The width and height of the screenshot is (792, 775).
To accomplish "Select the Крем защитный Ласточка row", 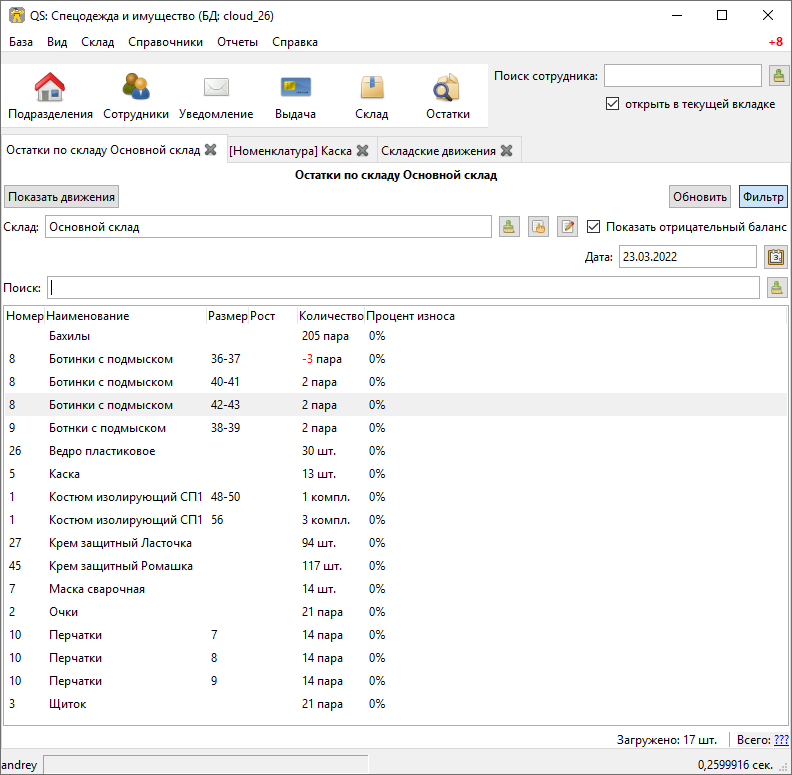I will (395, 543).
